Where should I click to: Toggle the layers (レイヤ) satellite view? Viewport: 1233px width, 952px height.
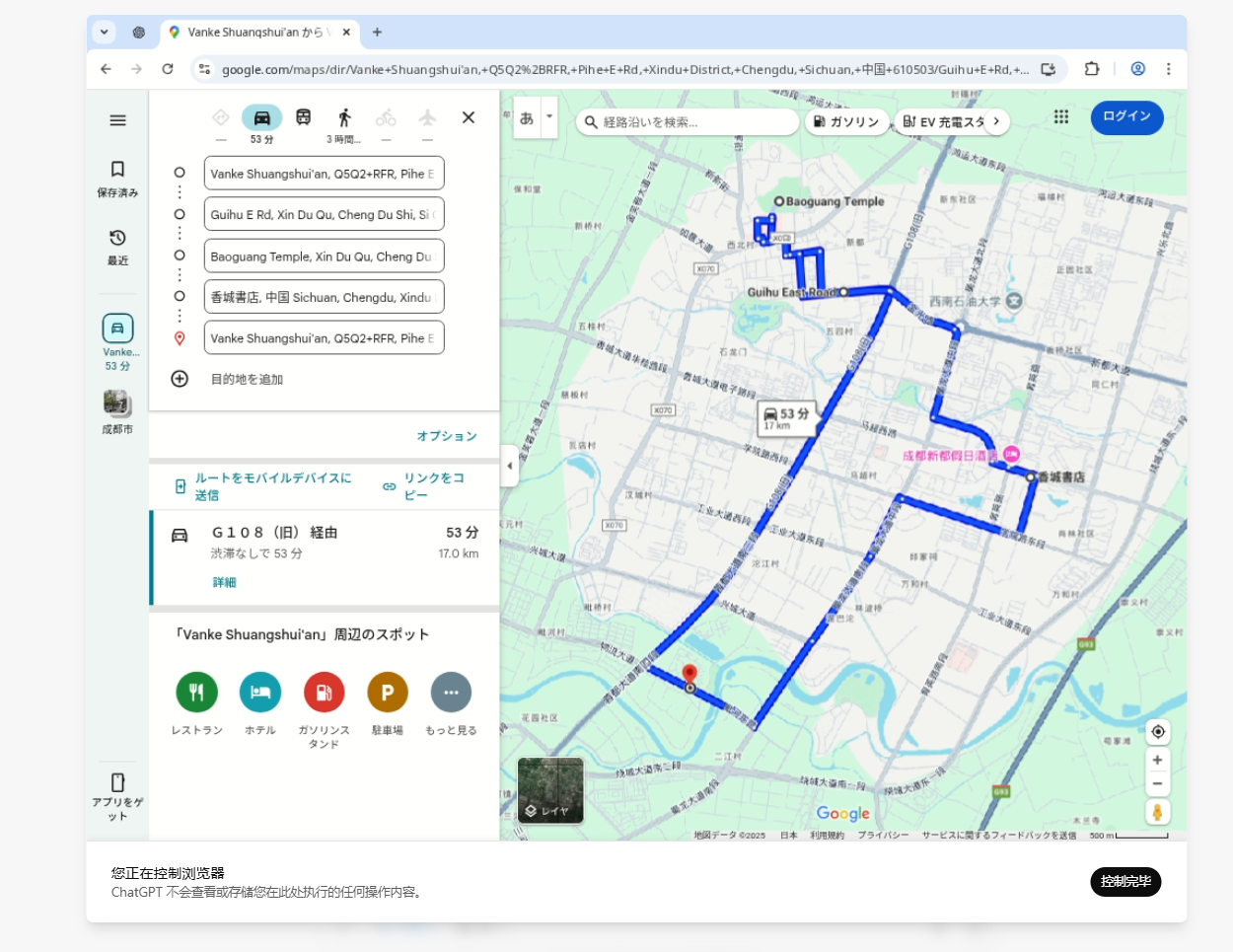click(x=550, y=790)
